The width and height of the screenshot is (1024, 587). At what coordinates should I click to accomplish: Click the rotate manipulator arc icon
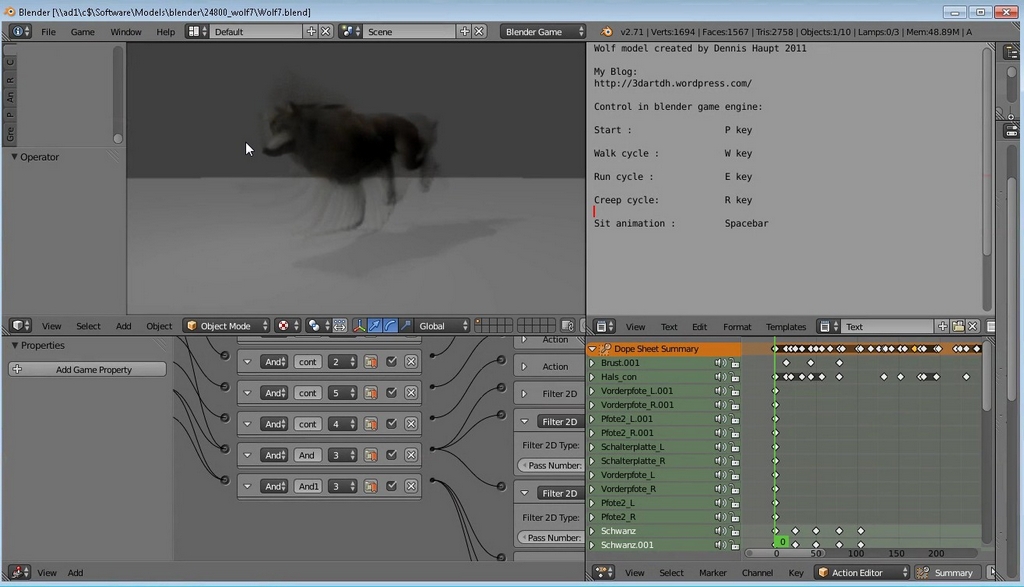[x=390, y=326]
